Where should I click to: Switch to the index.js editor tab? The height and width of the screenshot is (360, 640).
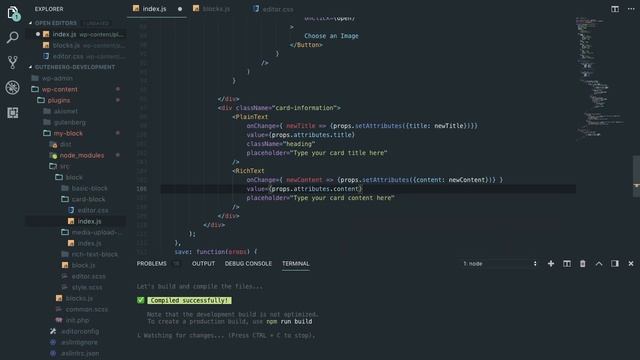[157, 9]
